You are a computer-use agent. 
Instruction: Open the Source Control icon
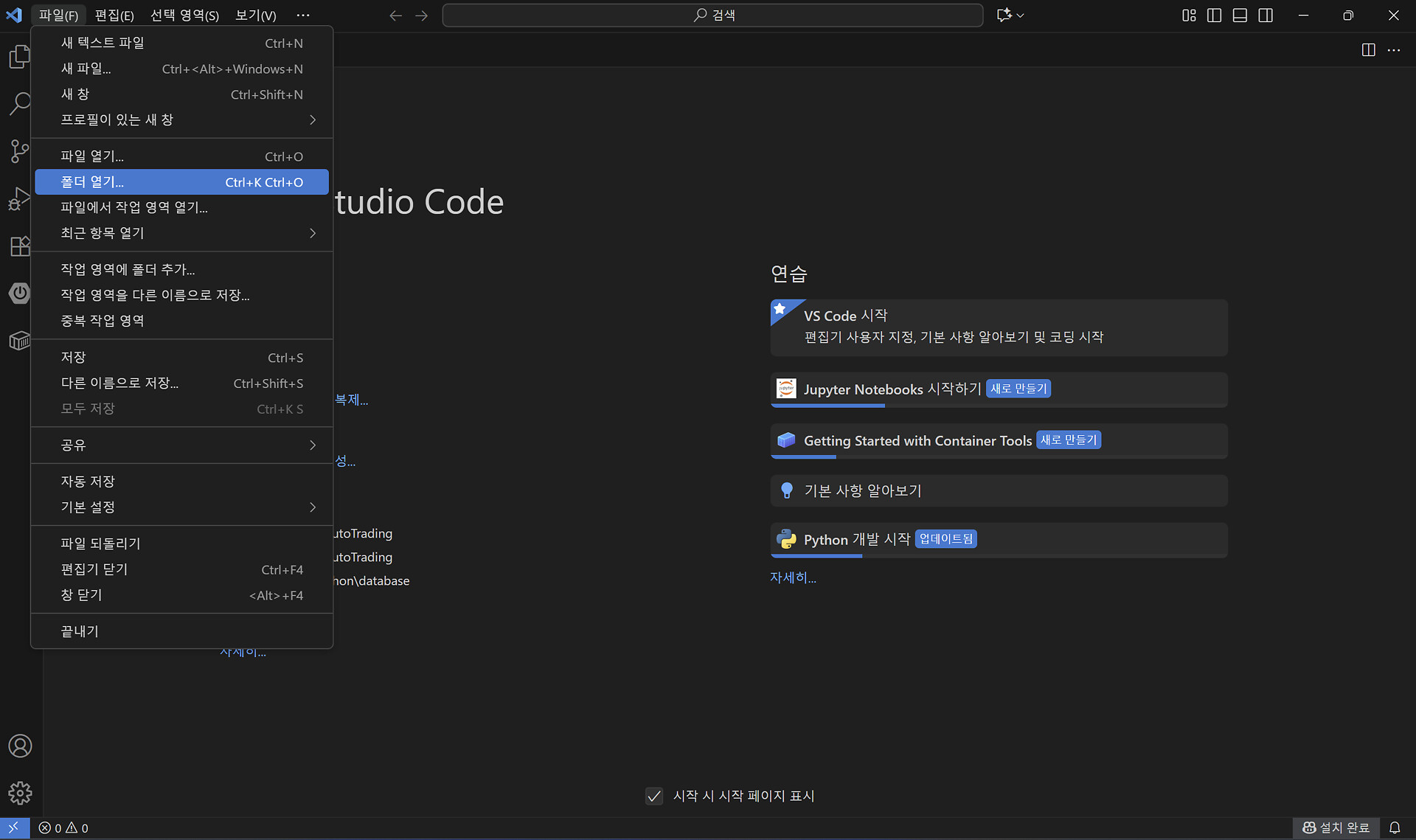[20, 151]
